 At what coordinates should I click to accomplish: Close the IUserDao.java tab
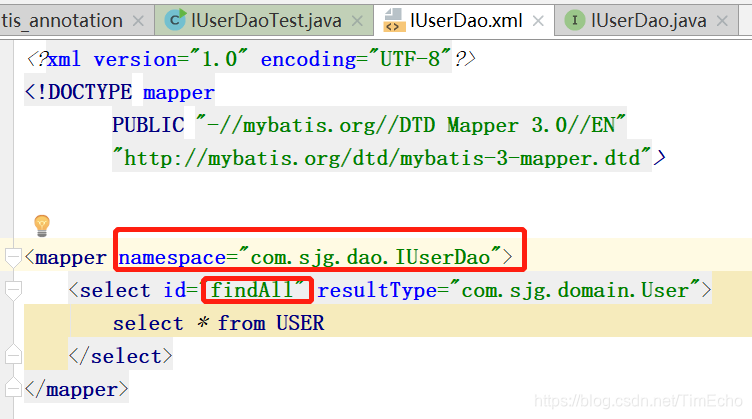(x=722, y=21)
